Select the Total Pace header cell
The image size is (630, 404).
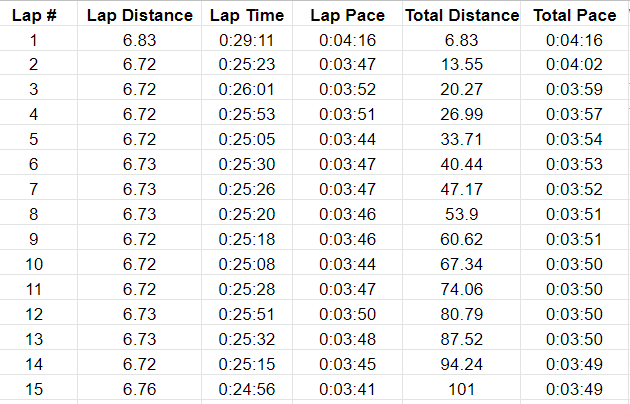point(574,15)
